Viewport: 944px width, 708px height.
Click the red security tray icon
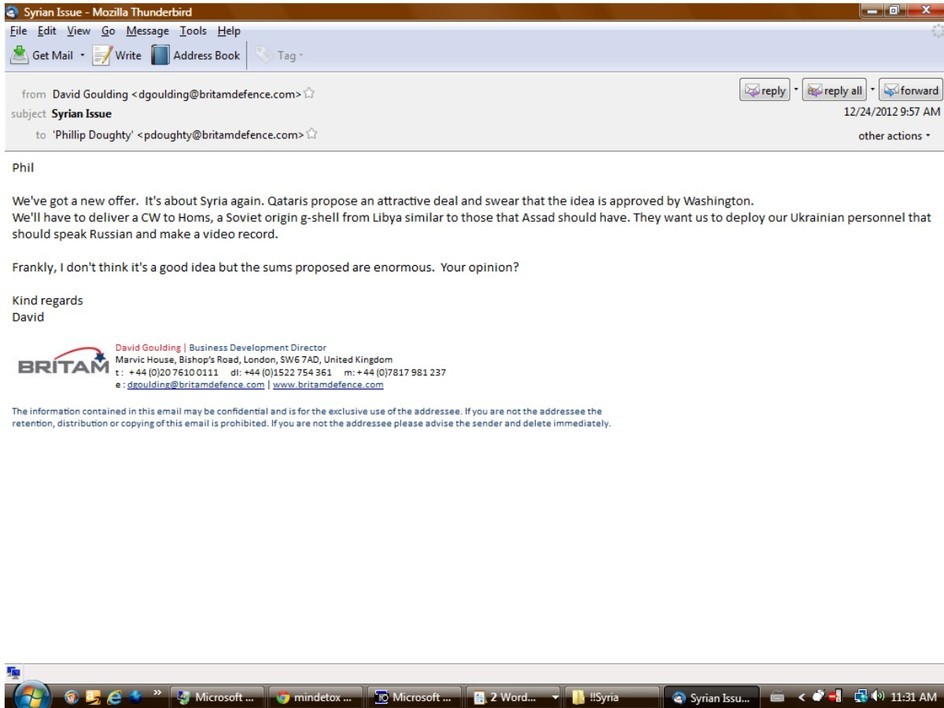pos(835,697)
